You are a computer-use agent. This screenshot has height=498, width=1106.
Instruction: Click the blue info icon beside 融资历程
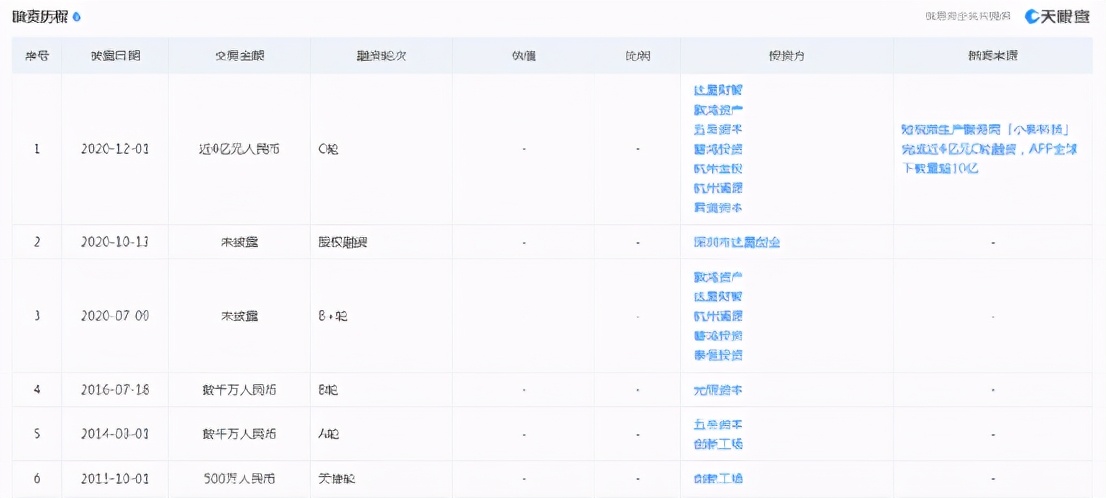pyautogui.click(x=78, y=18)
